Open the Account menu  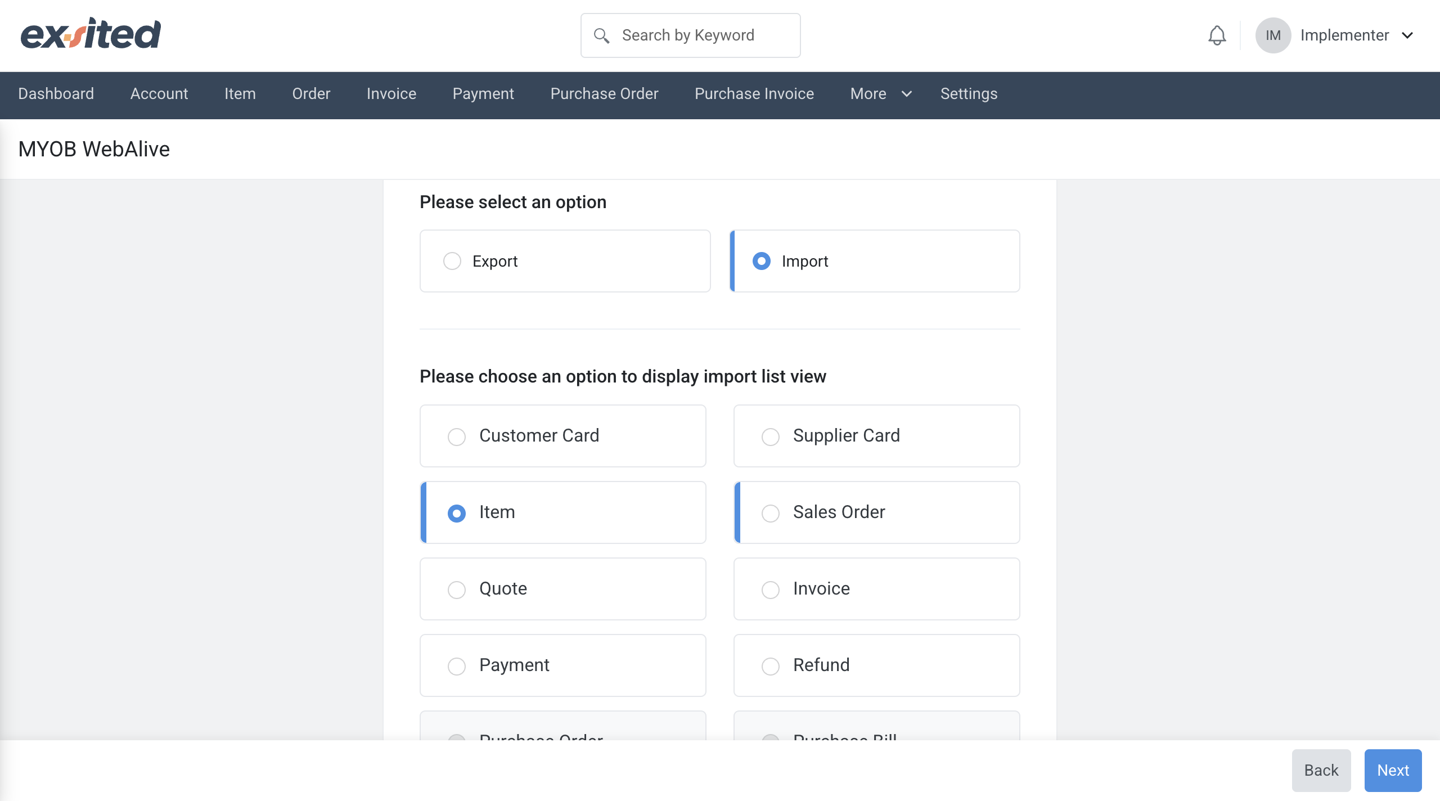click(x=159, y=94)
